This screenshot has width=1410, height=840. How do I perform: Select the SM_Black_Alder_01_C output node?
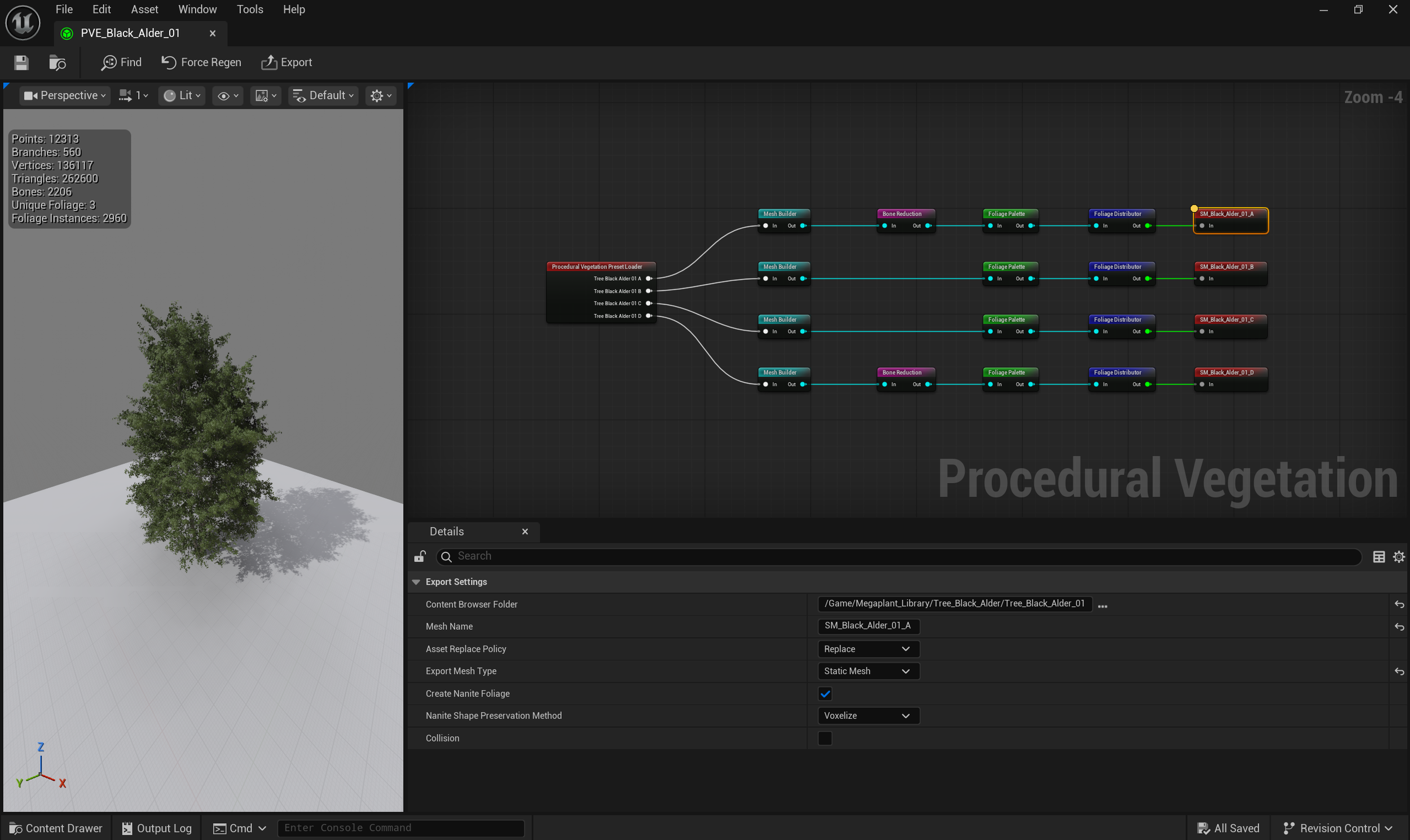(1230, 320)
